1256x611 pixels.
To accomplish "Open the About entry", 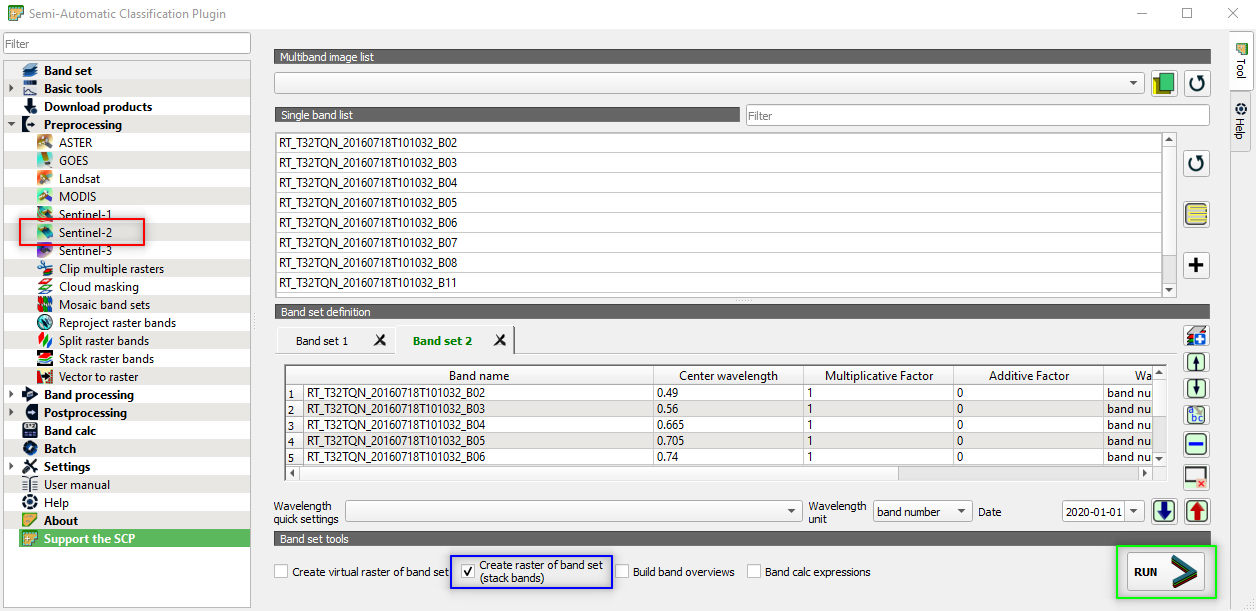I will [60, 521].
